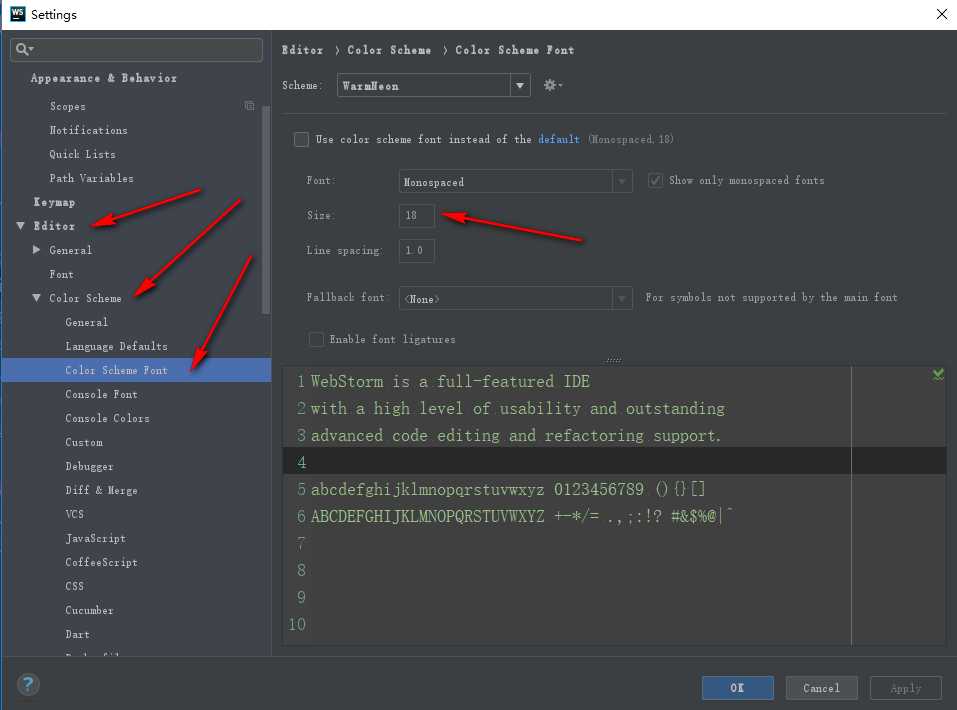The image size is (957, 710).
Task: Expand the General node under Editor
Action: (37, 250)
